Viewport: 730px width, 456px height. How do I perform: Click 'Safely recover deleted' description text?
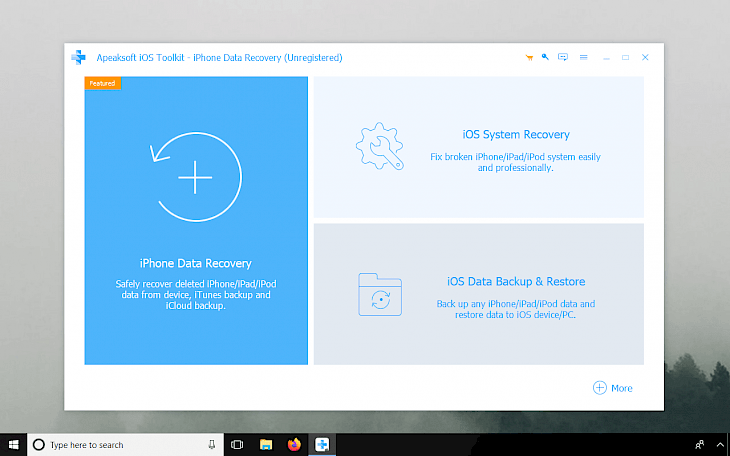(196, 295)
